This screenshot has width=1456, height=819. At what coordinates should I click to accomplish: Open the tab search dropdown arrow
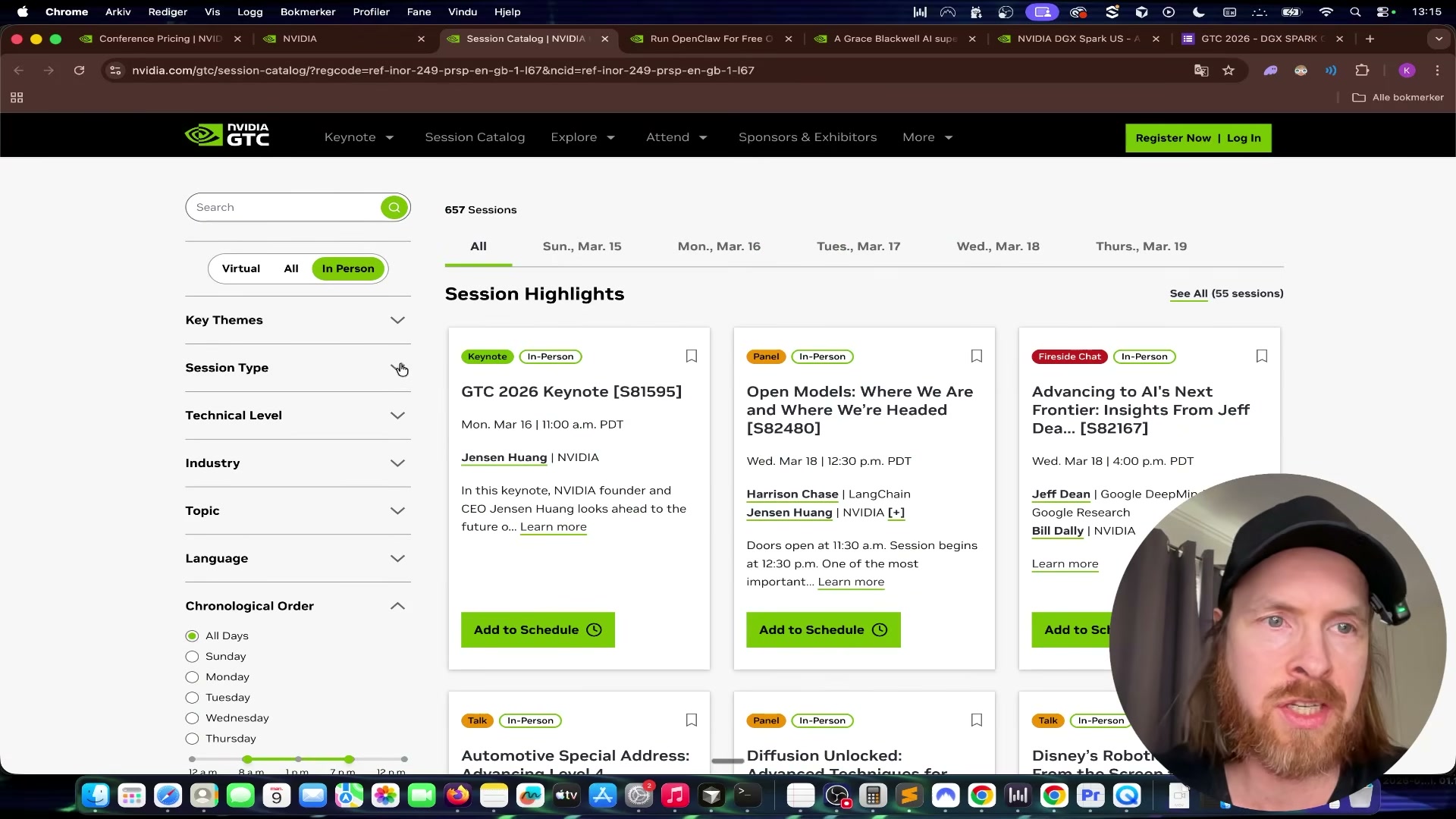[1439, 39]
